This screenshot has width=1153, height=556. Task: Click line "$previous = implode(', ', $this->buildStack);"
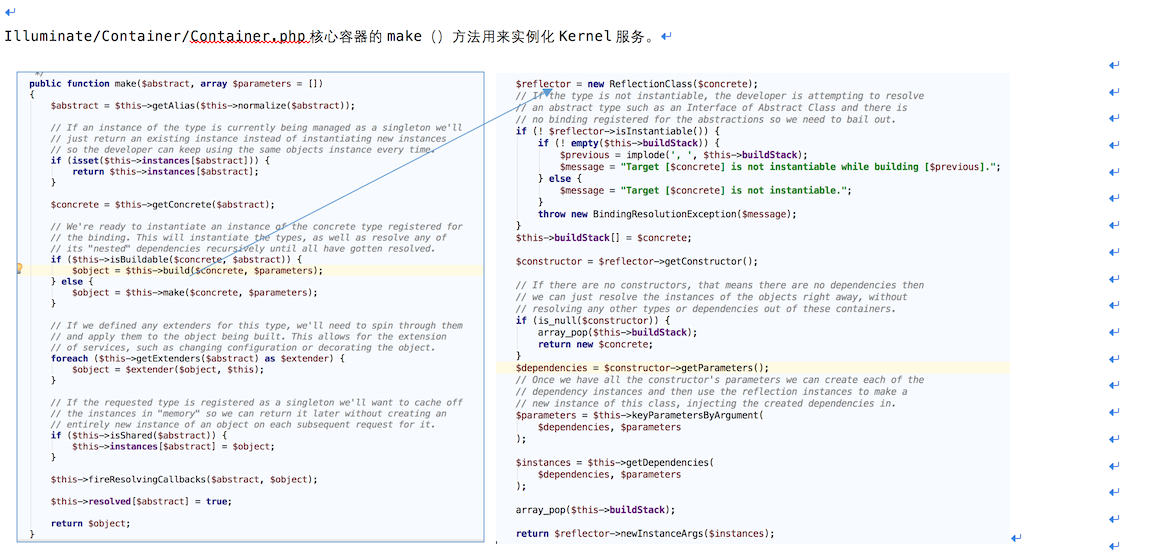point(683,154)
